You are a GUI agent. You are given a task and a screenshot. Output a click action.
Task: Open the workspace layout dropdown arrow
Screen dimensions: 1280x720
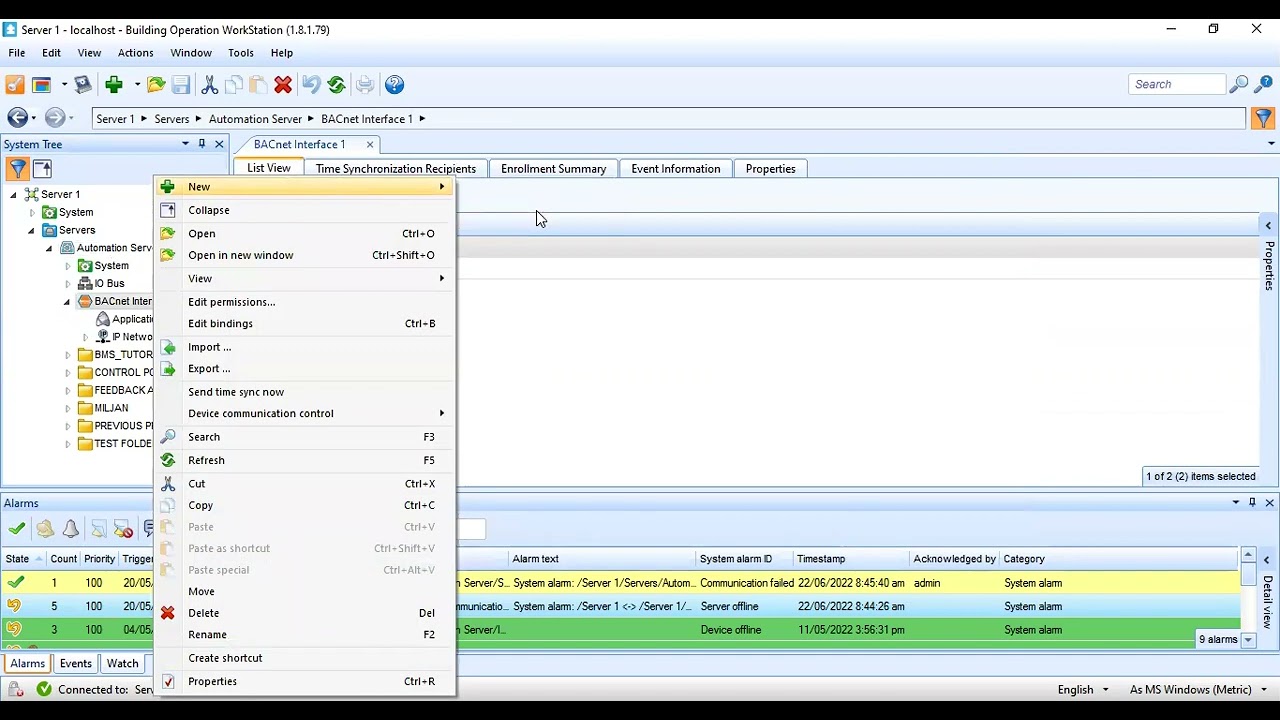coord(64,85)
